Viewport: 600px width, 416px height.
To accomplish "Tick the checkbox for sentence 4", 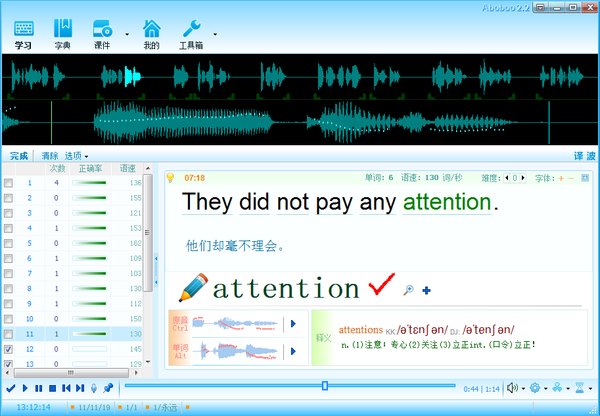I will click(8, 228).
